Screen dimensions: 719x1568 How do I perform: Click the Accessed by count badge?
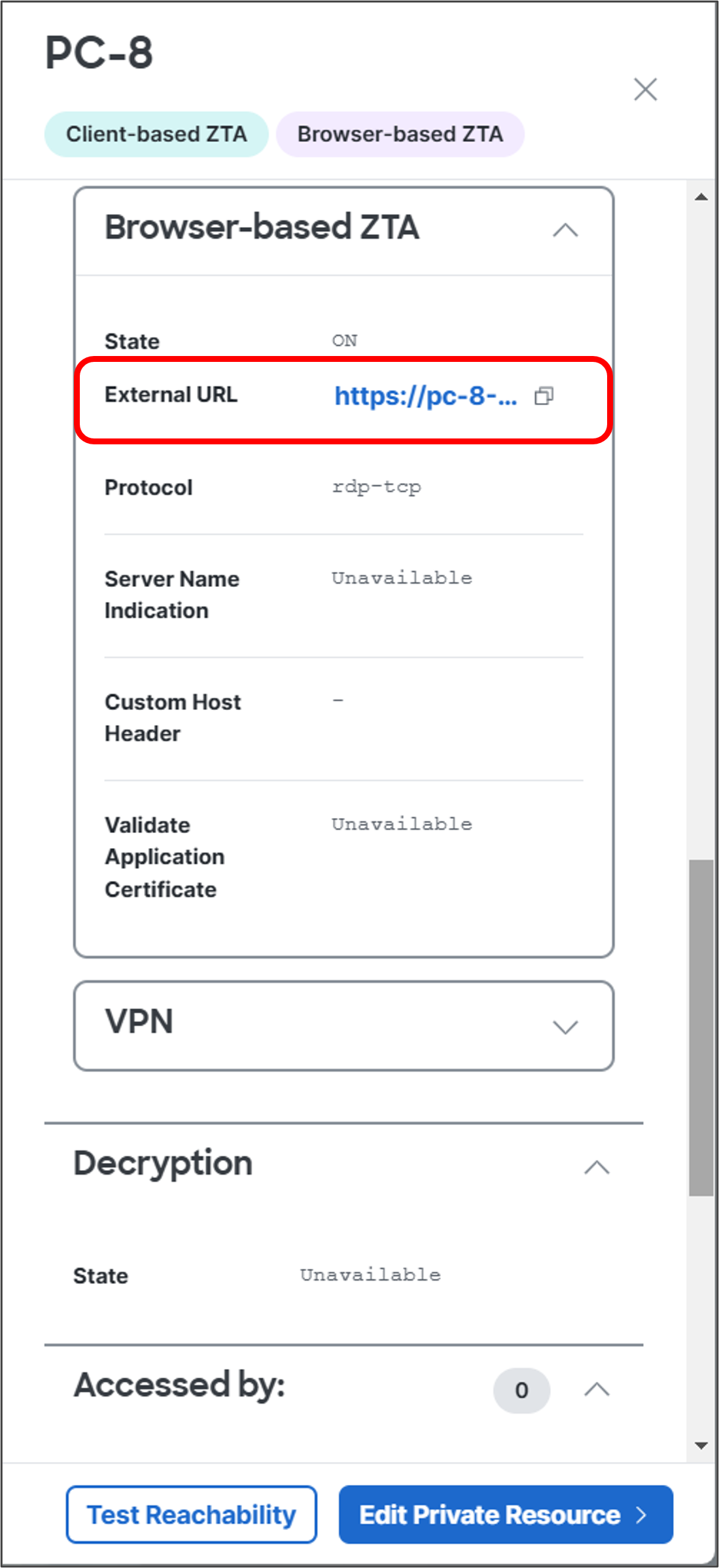(x=521, y=1390)
